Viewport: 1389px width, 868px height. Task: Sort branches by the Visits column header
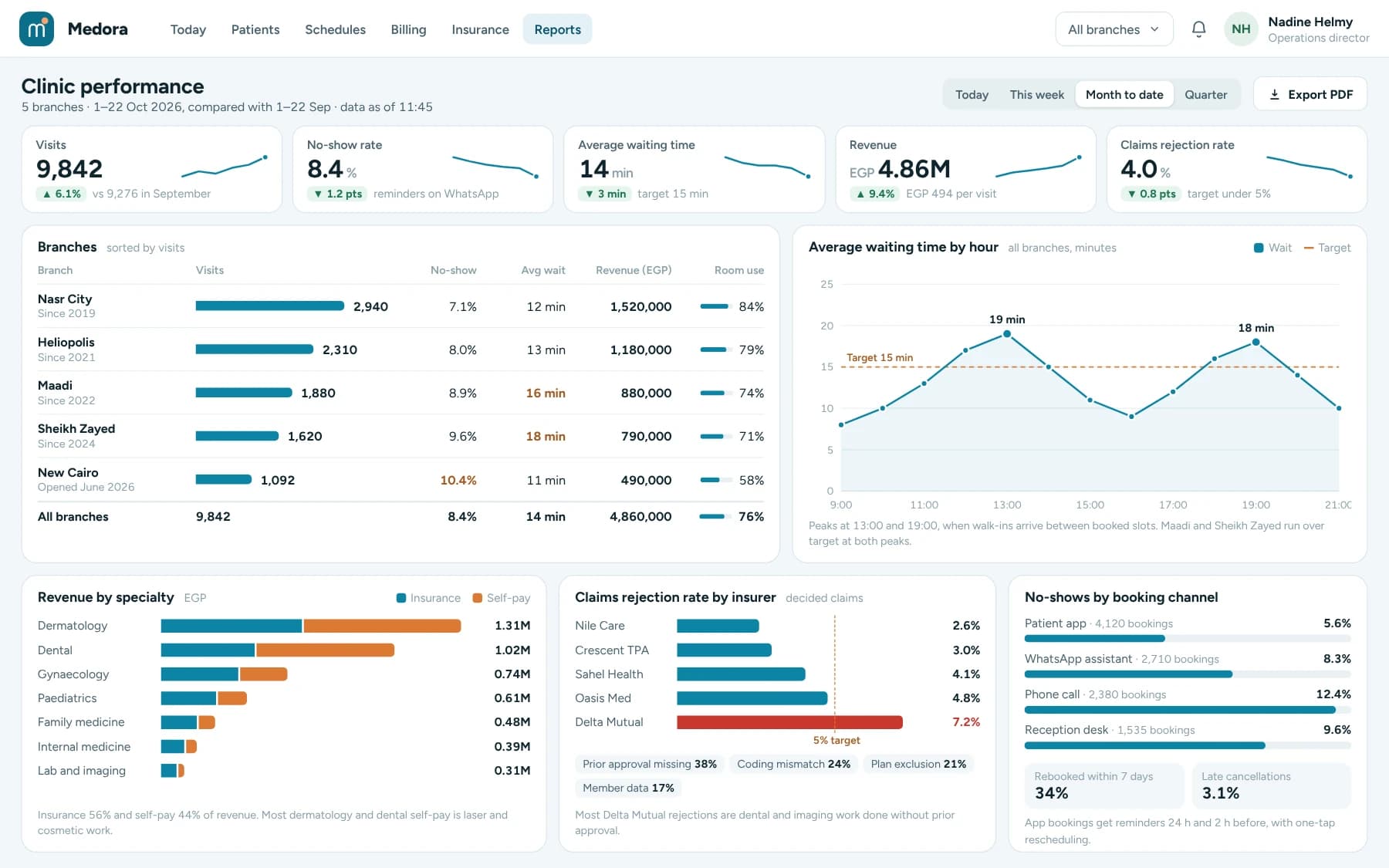coord(210,270)
